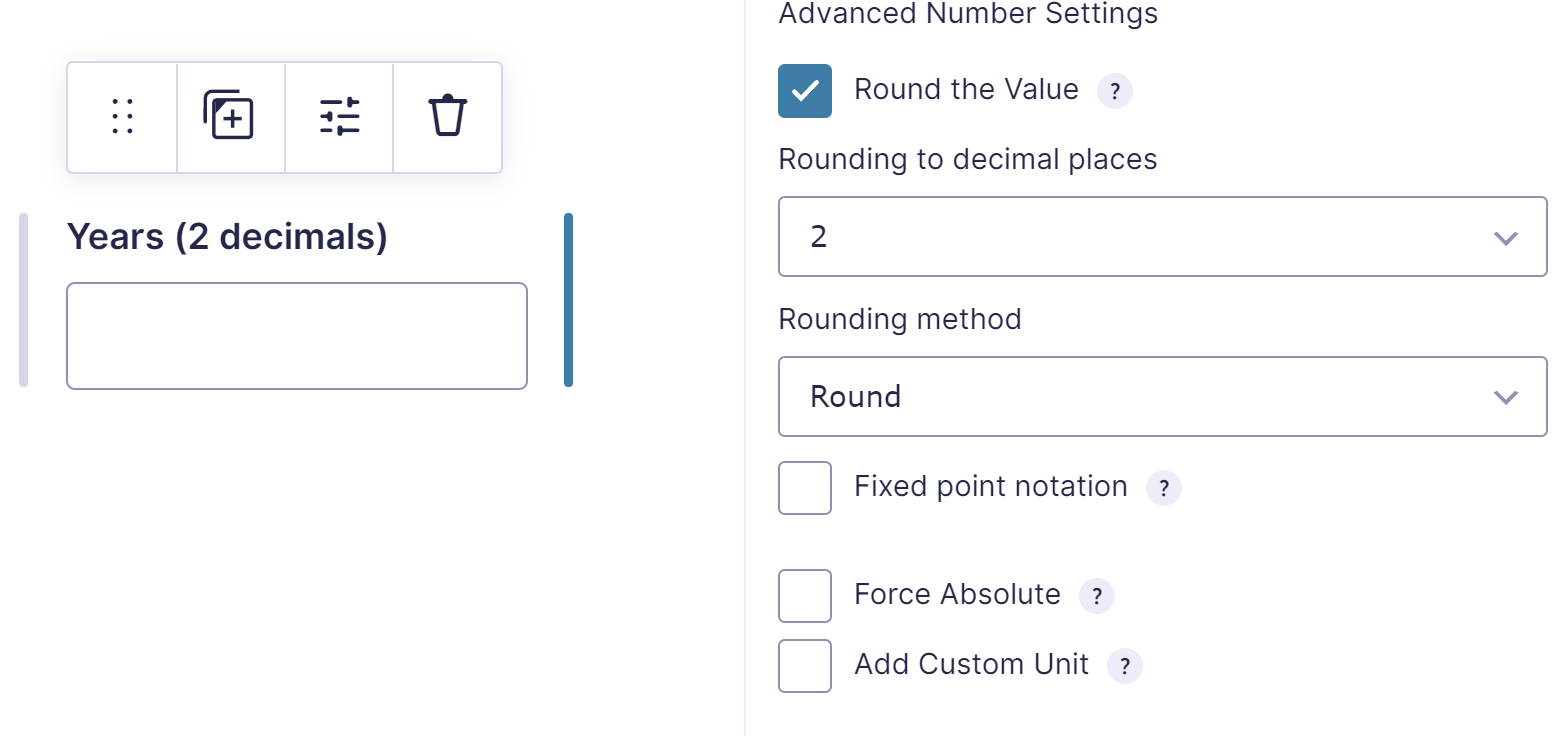Viewport: 1563px width, 736px height.
Task: Open field settings sliders icon
Action: point(339,117)
